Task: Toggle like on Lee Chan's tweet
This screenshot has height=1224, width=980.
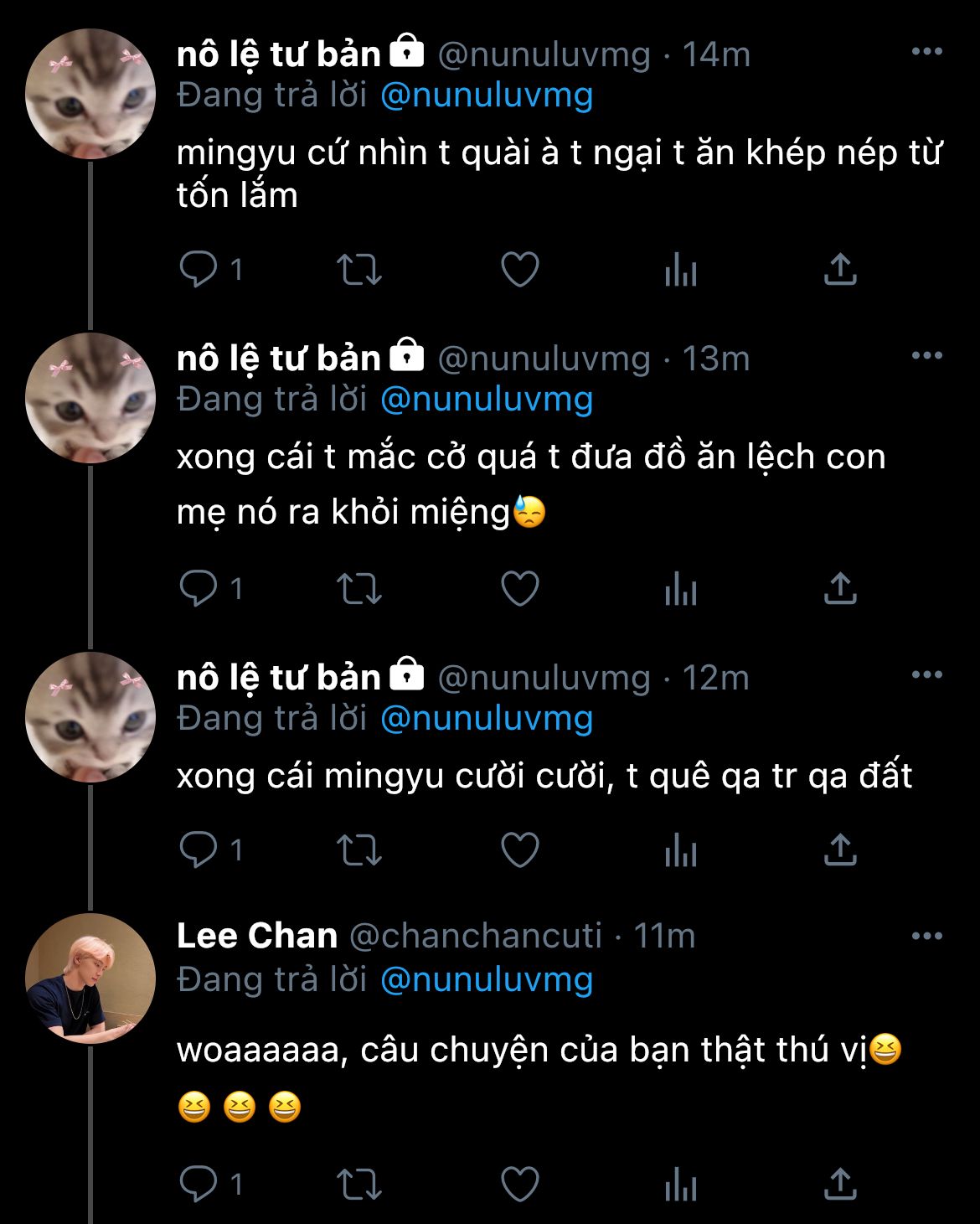Action: 519,1184
